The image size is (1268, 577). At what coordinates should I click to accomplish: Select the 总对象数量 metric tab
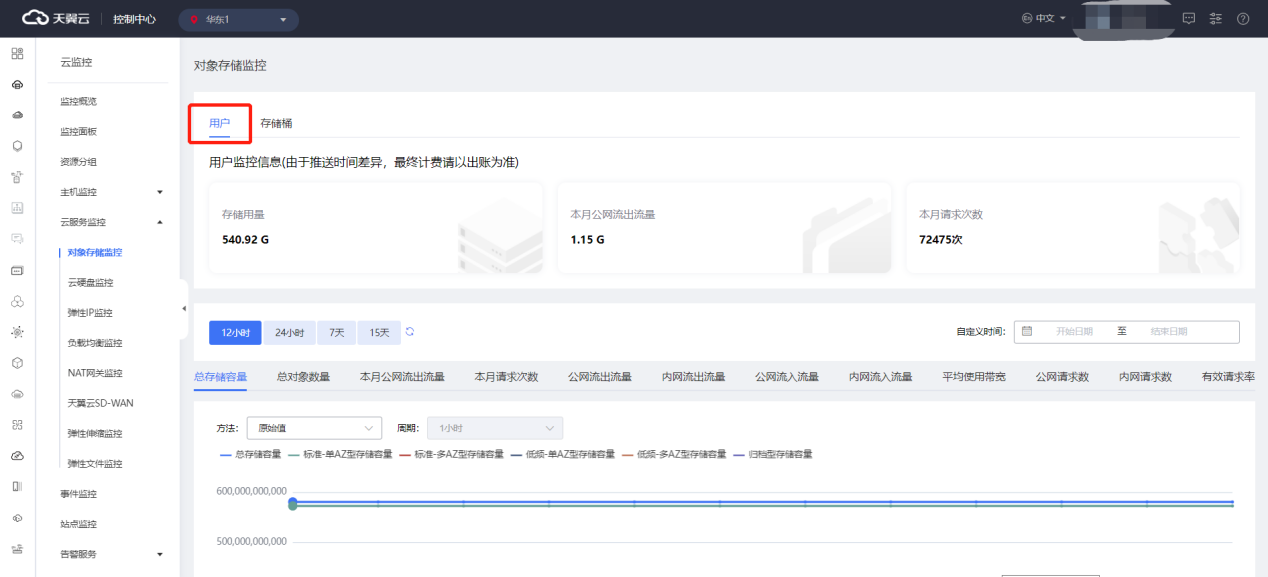click(303, 377)
